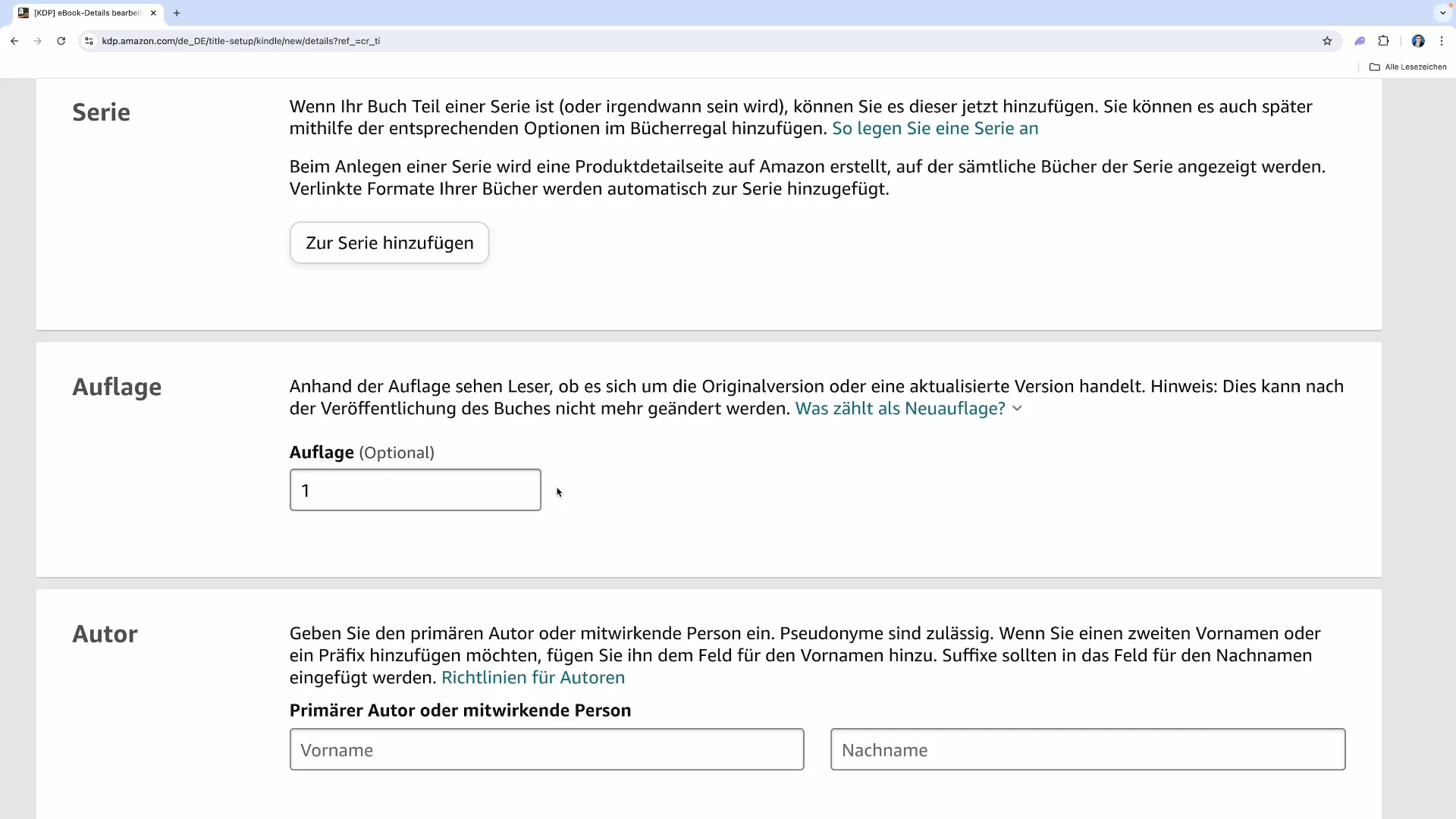Screen dimensions: 1456x819
Task: Open the Chrome profile avatar
Action: point(1418,41)
